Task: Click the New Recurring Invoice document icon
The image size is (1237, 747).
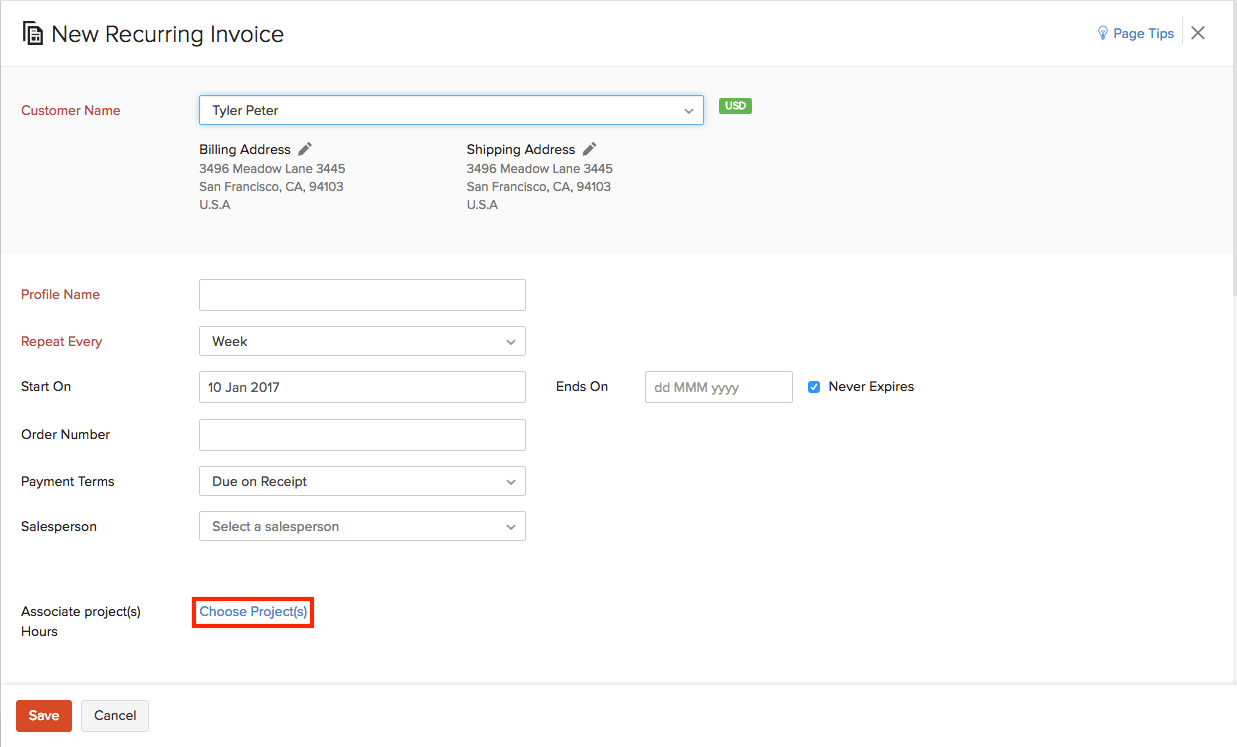Action: pyautogui.click(x=32, y=33)
